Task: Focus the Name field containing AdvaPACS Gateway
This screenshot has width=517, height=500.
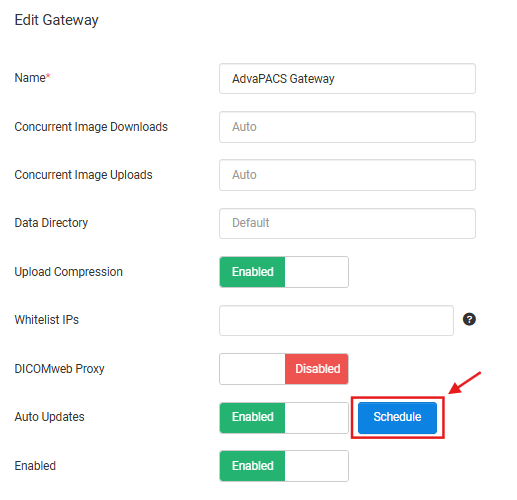Action: click(x=347, y=79)
